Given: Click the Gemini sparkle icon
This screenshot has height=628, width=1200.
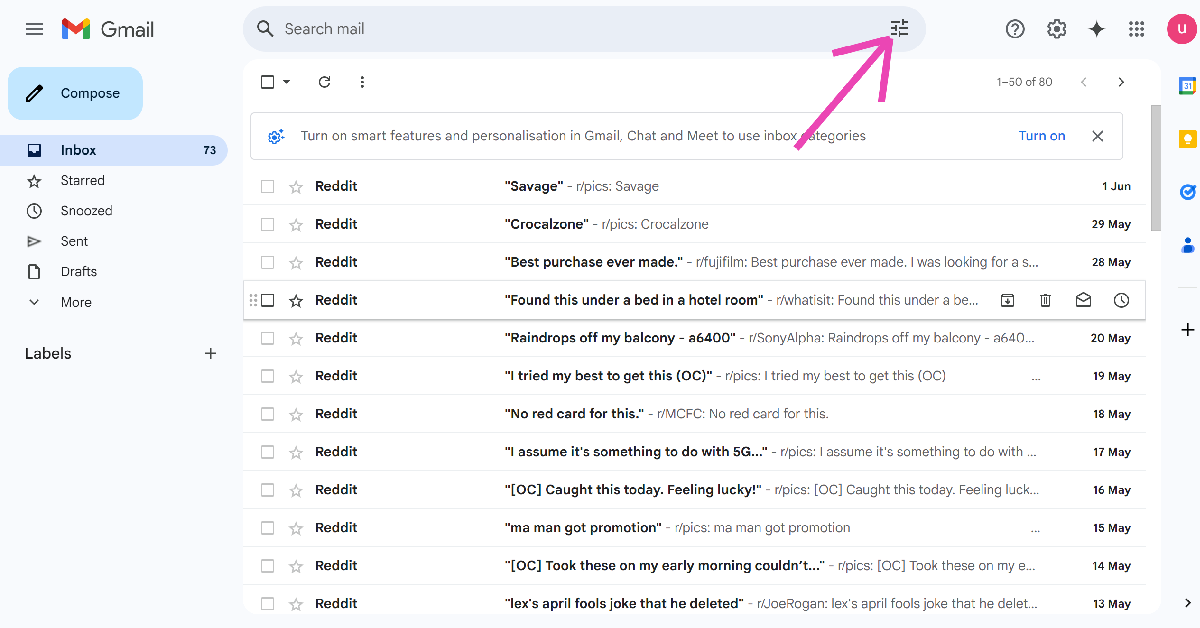Looking at the screenshot, I should [1096, 29].
